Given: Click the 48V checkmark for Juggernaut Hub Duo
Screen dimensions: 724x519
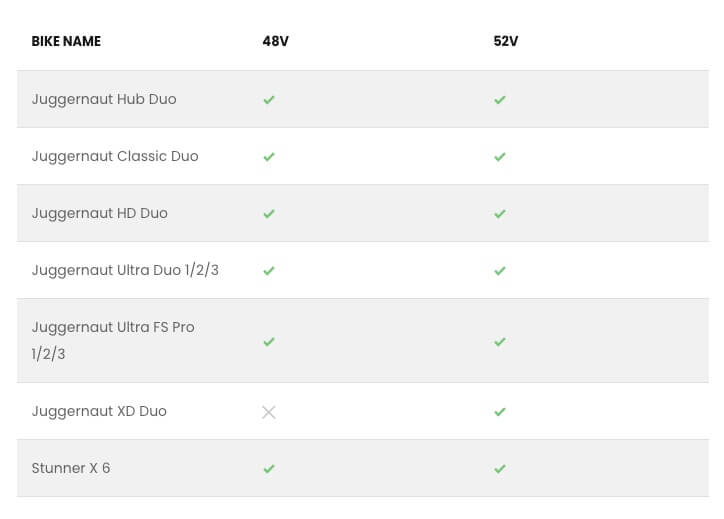Looking at the screenshot, I should [268, 100].
